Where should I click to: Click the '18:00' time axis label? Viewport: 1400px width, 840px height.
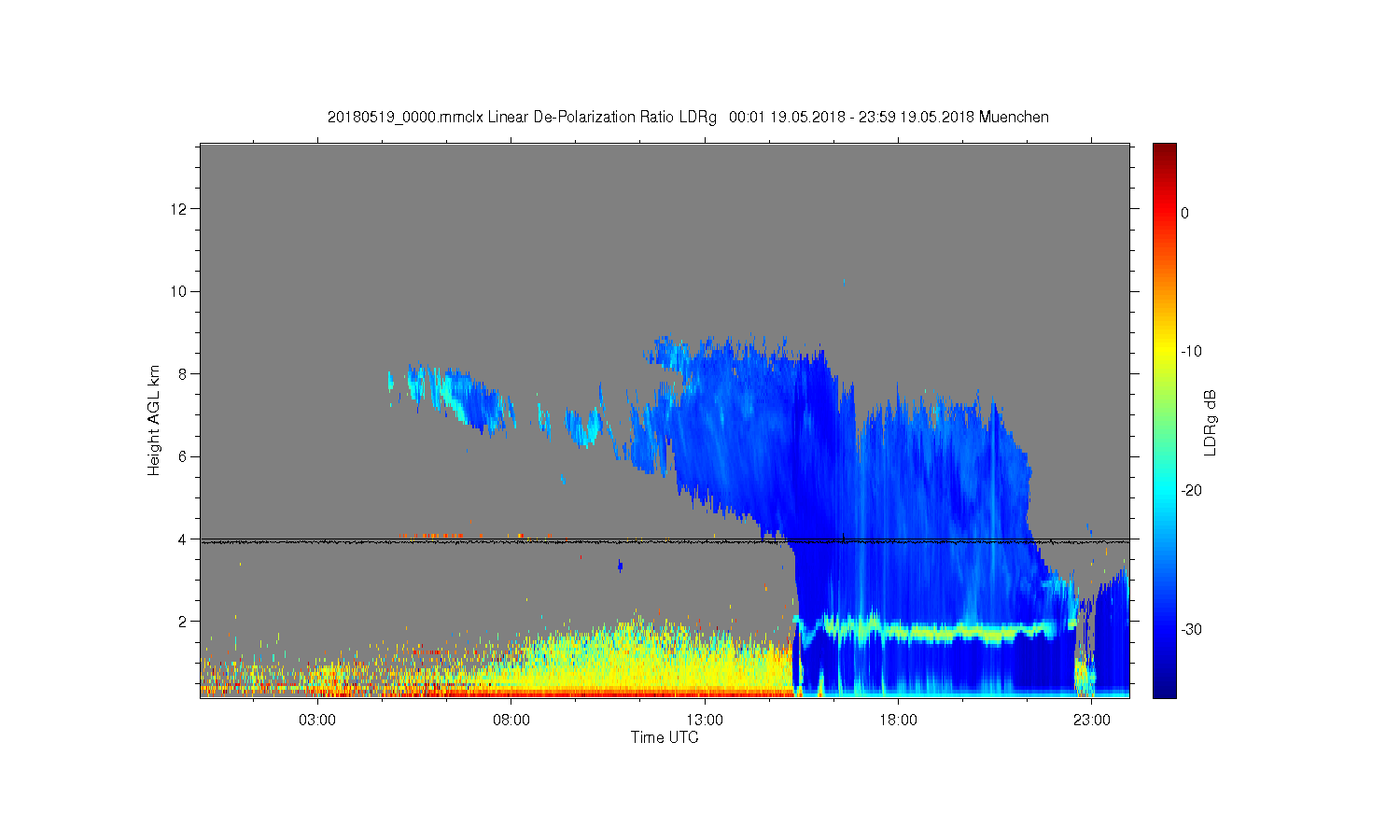(x=898, y=721)
